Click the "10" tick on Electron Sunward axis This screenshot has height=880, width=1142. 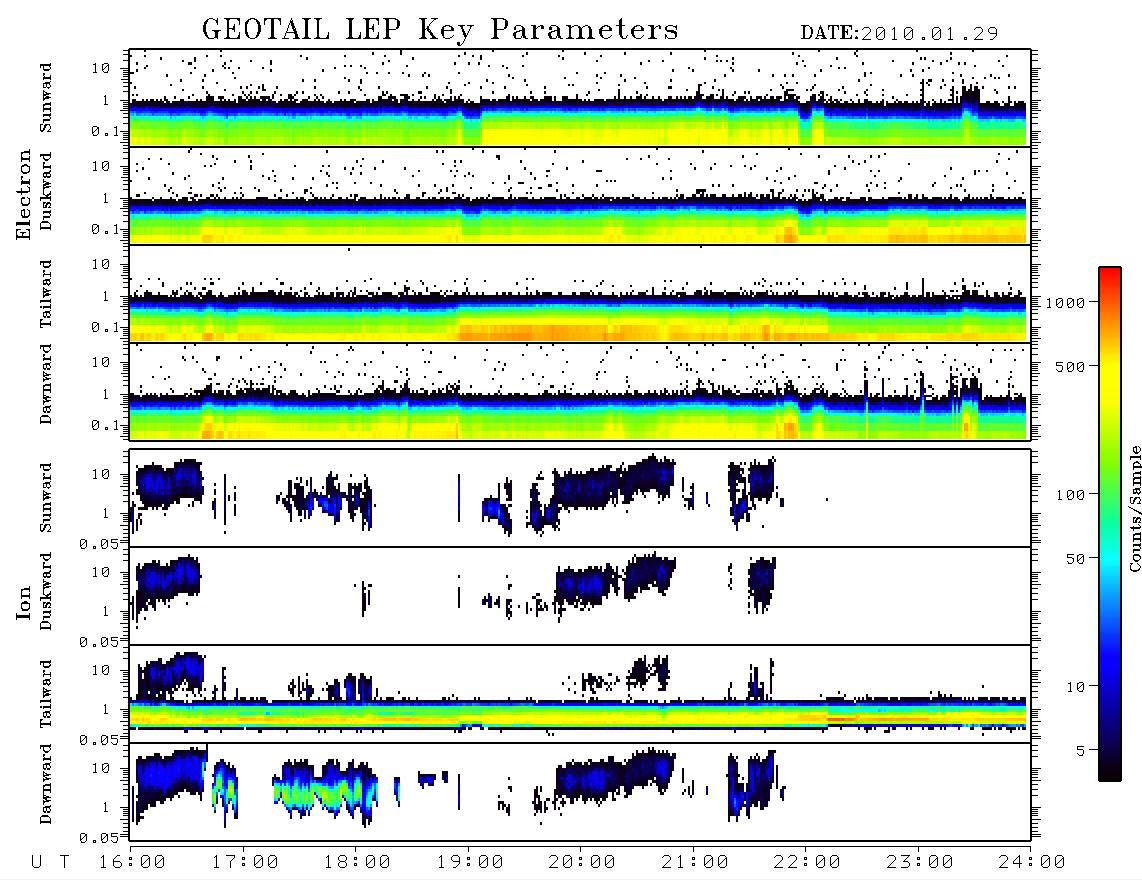pyautogui.click(x=101, y=68)
